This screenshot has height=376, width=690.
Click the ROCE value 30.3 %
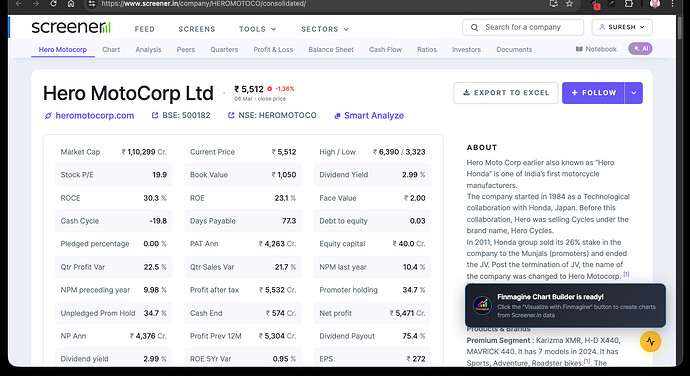pyautogui.click(x=155, y=198)
